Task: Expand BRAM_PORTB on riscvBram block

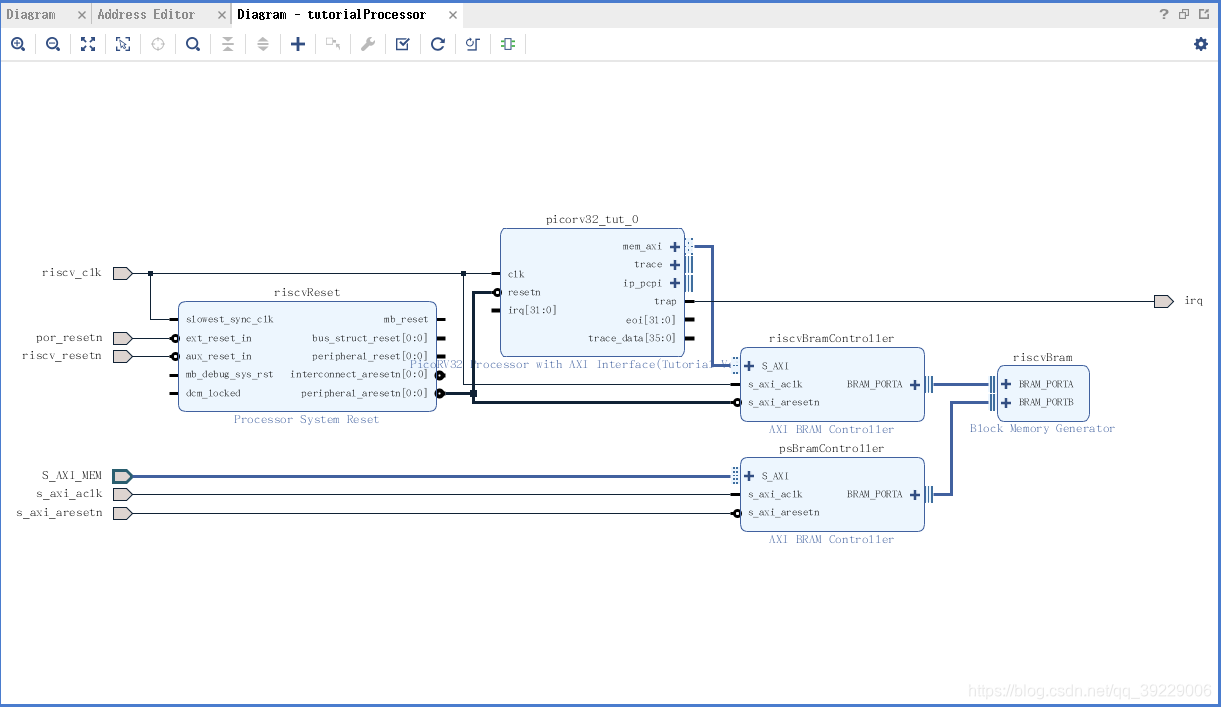Action: click(1006, 403)
